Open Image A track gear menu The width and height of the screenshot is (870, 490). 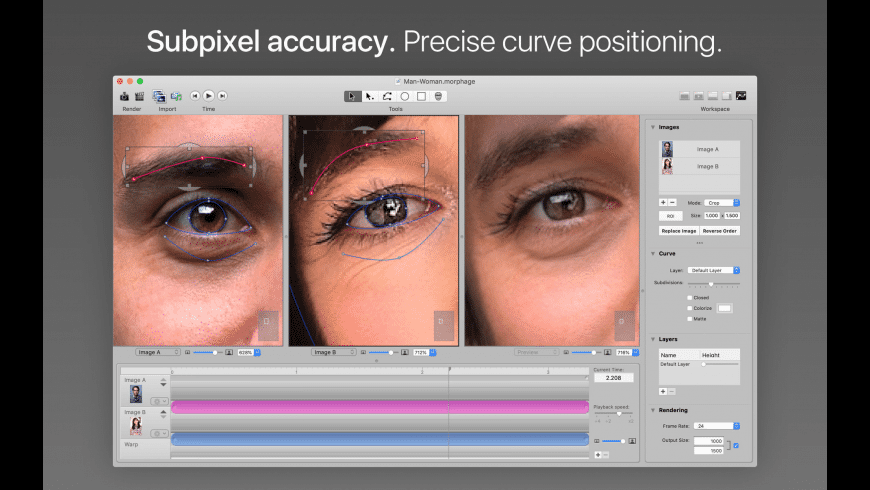[x=159, y=401]
